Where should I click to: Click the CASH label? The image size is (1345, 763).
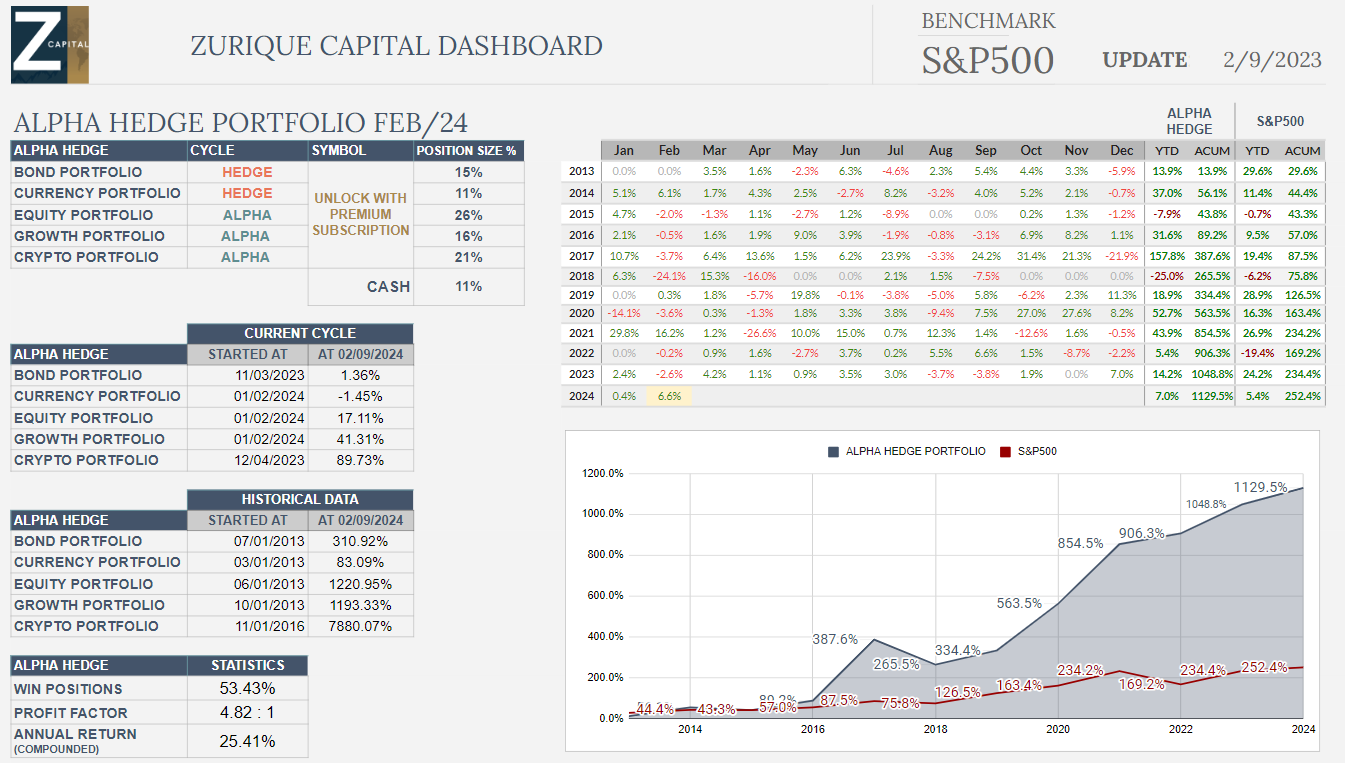point(388,287)
